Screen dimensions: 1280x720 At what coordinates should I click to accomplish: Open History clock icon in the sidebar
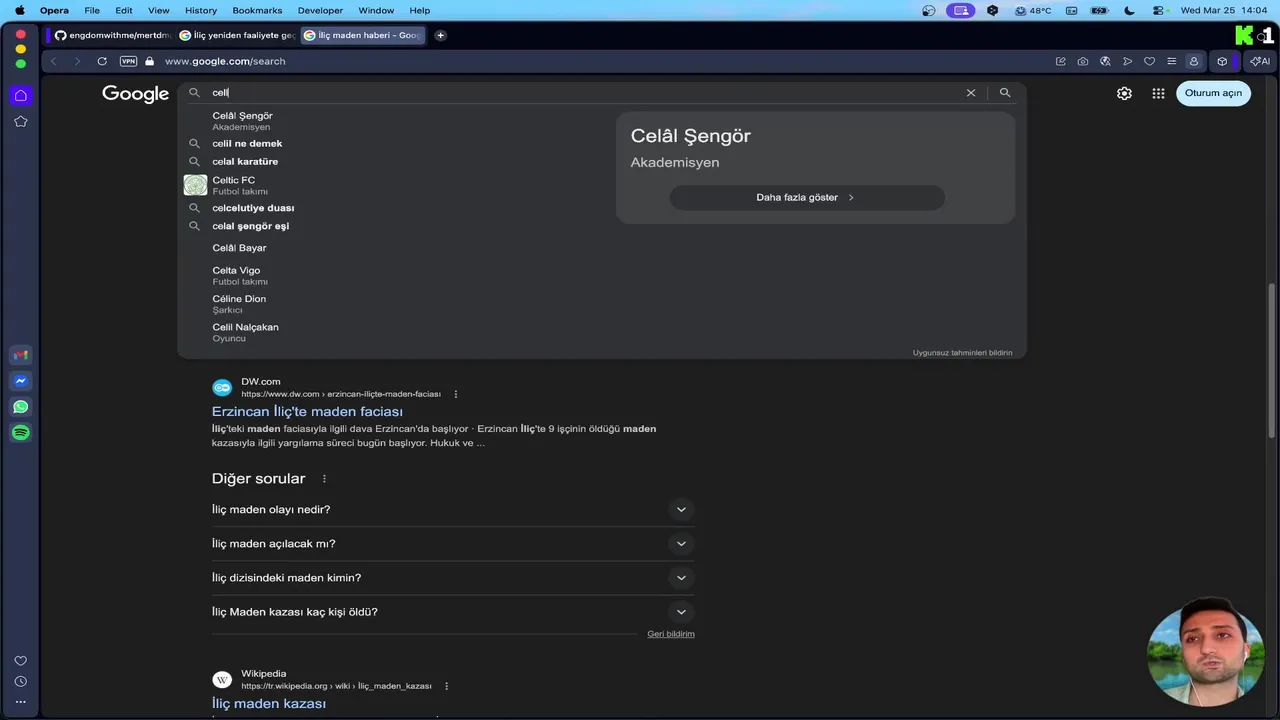[20, 681]
